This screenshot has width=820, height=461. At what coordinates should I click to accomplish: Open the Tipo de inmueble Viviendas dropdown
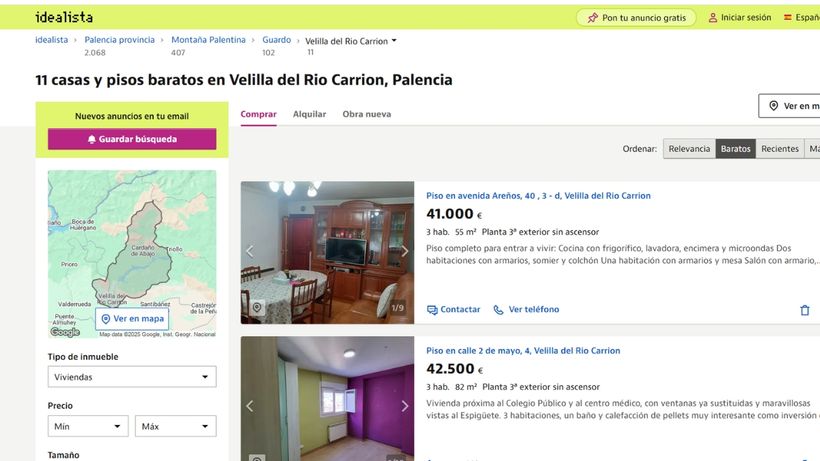(x=132, y=377)
